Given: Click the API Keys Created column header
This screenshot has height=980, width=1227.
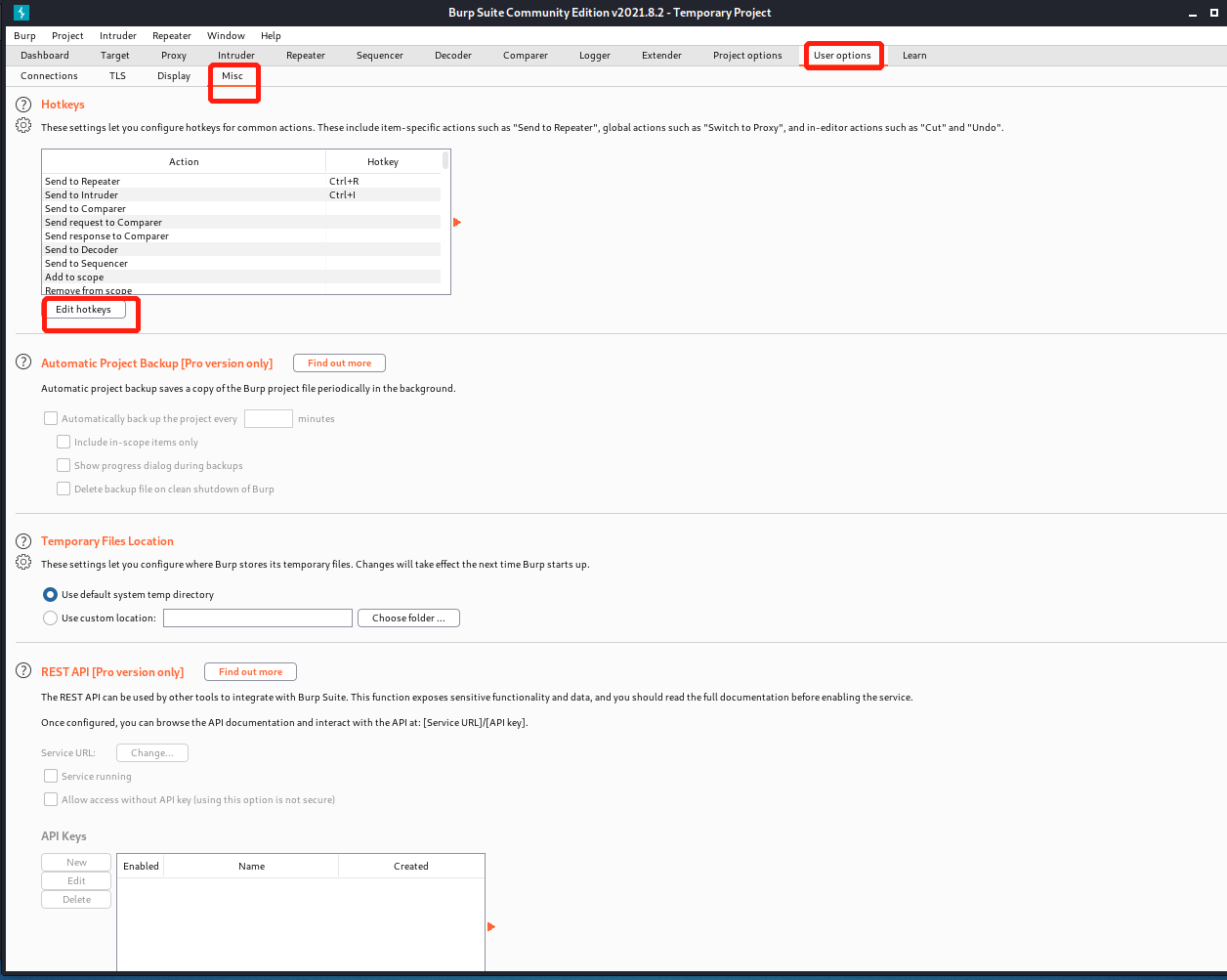Looking at the screenshot, I should 411,867.
